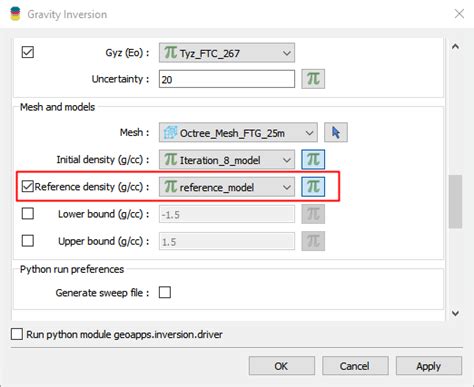Enable the Upper bound checkbox
Image resolution: width=474 pixels, height=387 pixels.
[x=28, y=240]
